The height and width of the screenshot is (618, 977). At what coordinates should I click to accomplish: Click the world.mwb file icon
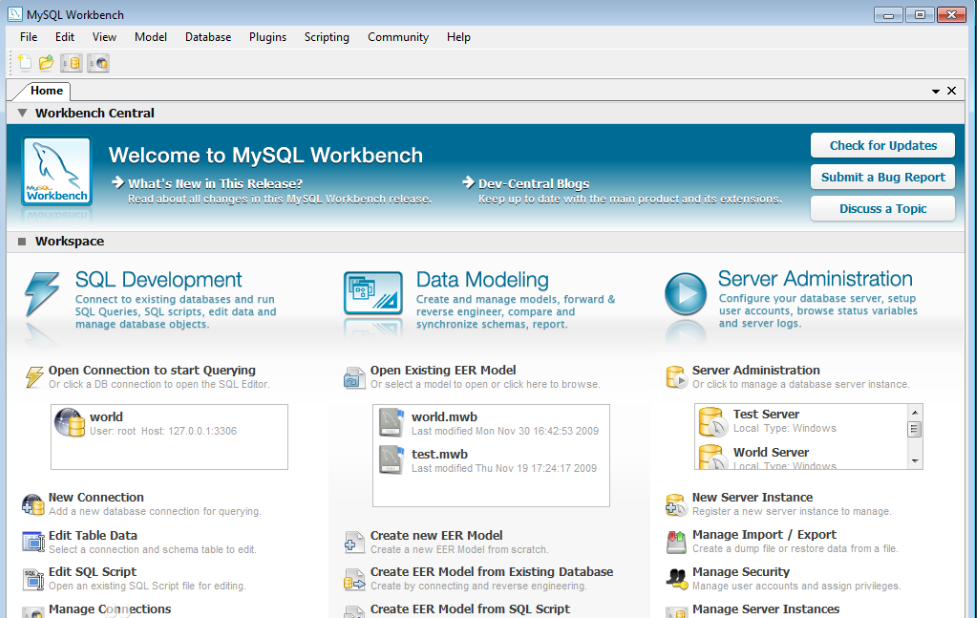click(x=391, y=422)
